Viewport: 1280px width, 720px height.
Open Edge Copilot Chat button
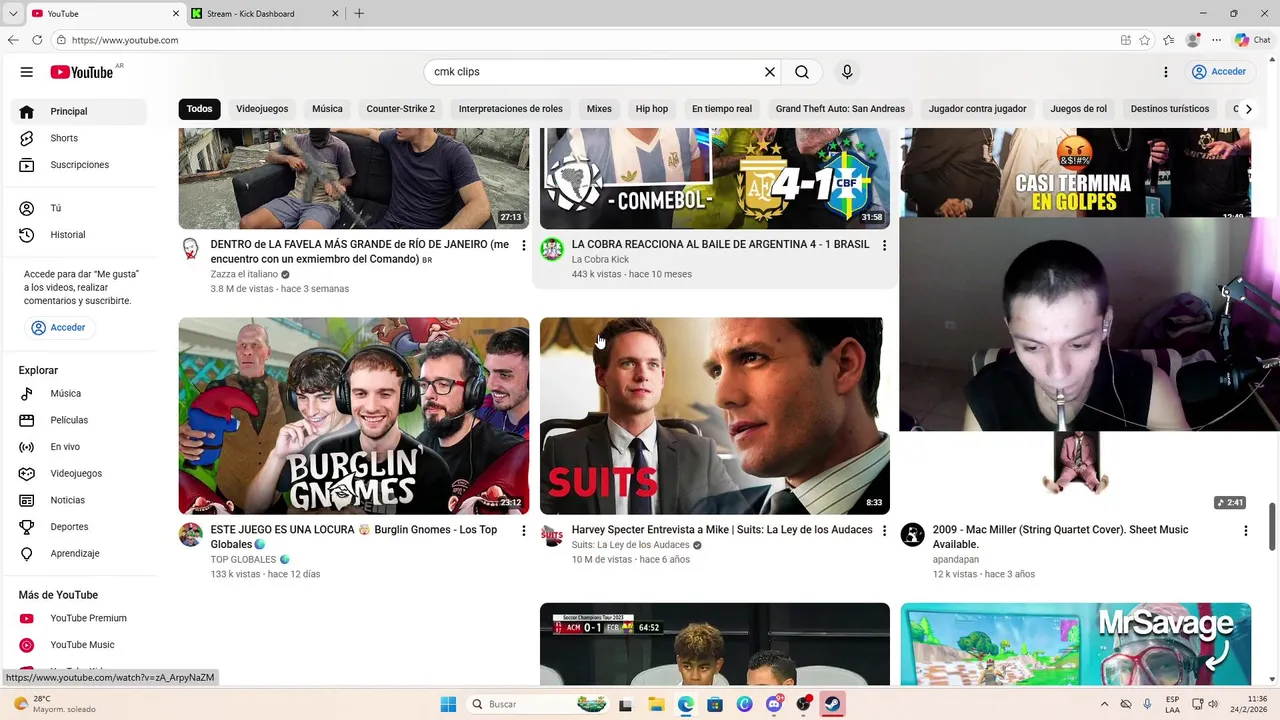point(1253,40)
